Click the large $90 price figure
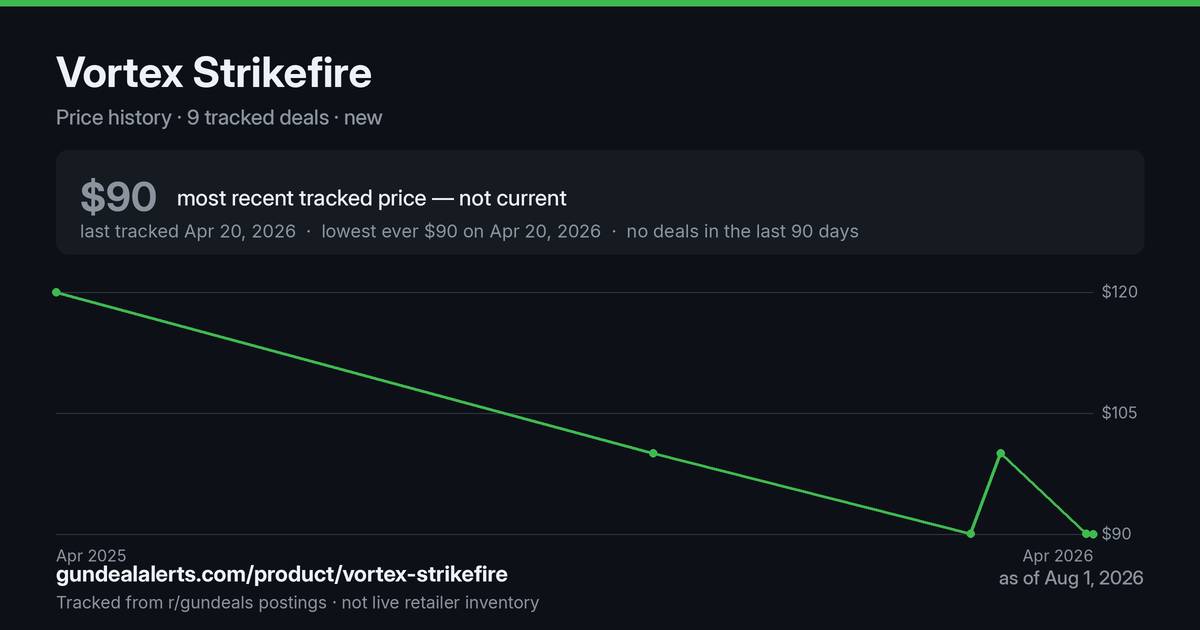1200x630 pixels. point(118,197)
